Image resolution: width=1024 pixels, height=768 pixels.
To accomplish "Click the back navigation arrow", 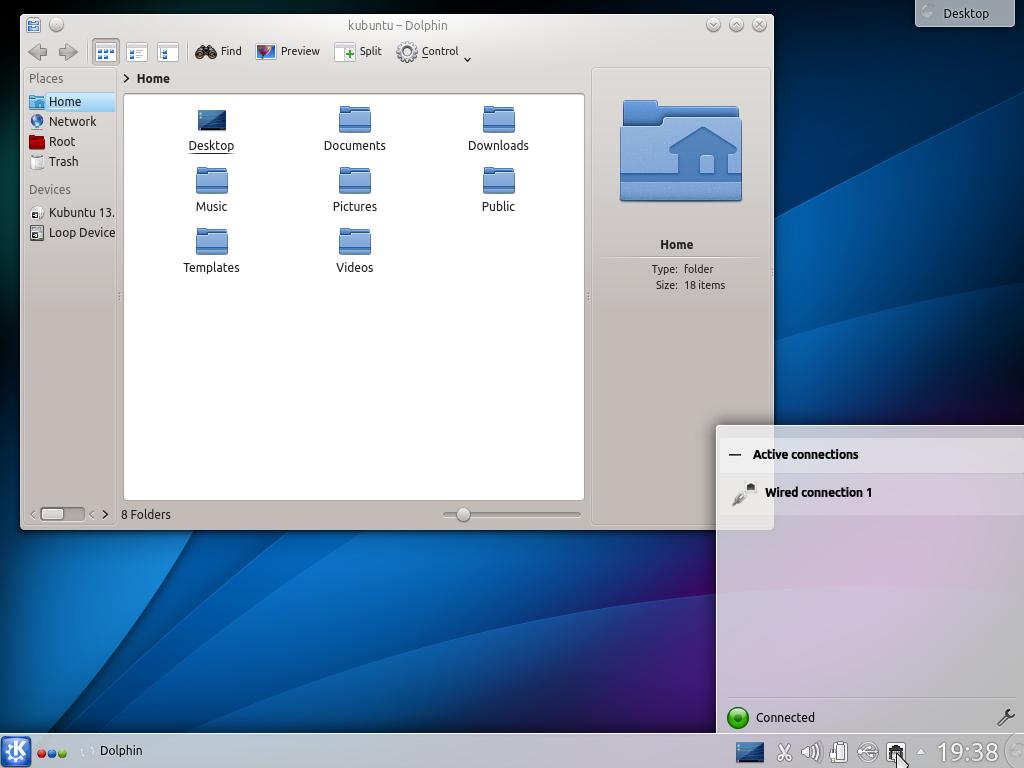I will point(38,52).
